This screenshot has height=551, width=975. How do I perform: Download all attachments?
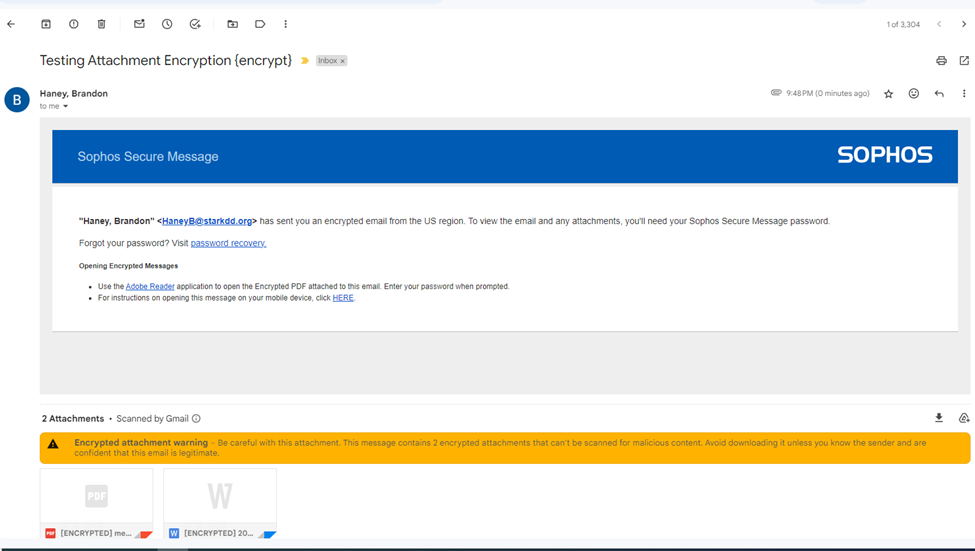click(939, 418)
